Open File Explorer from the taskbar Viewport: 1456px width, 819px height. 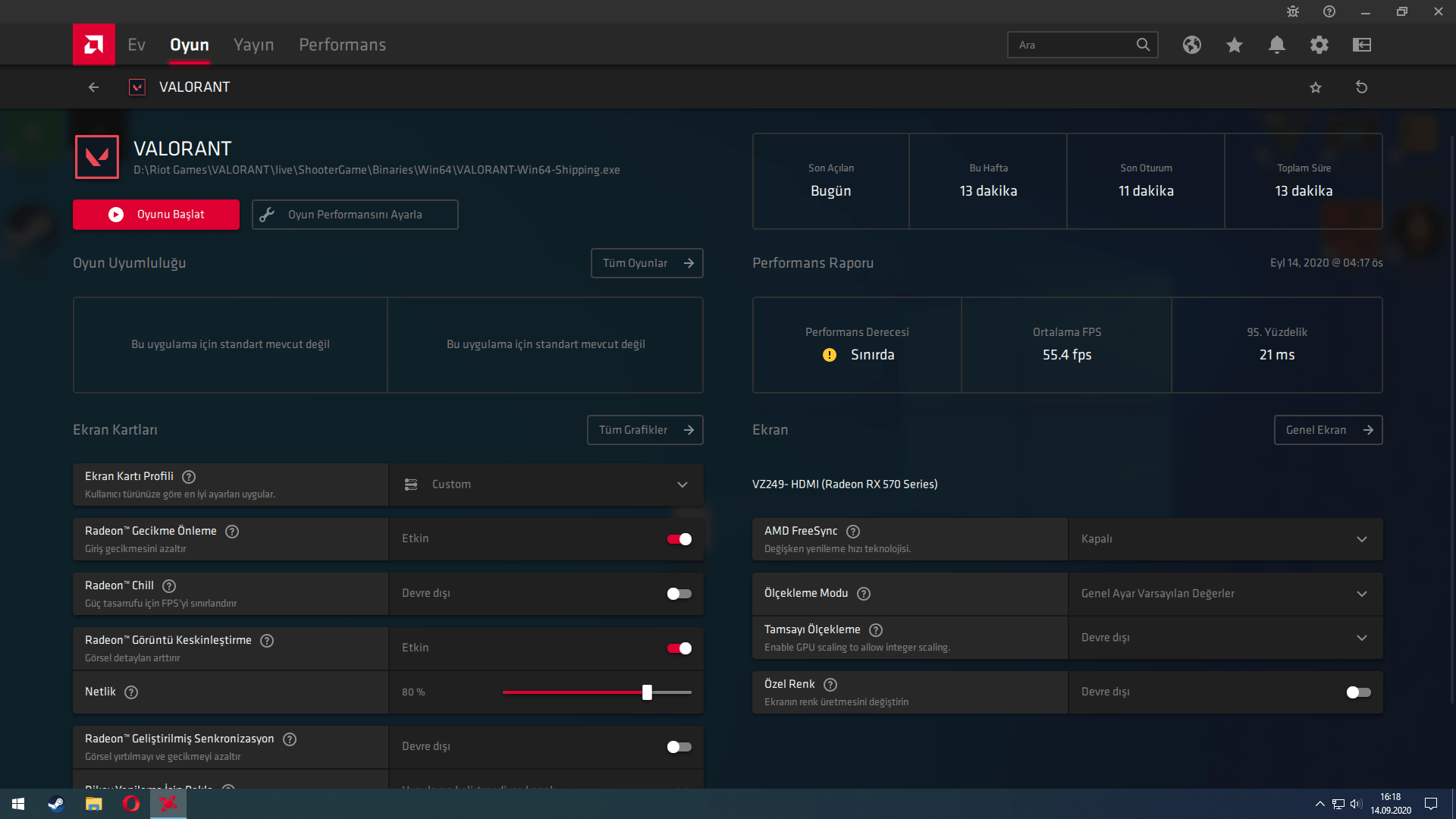tap(93, 804)
